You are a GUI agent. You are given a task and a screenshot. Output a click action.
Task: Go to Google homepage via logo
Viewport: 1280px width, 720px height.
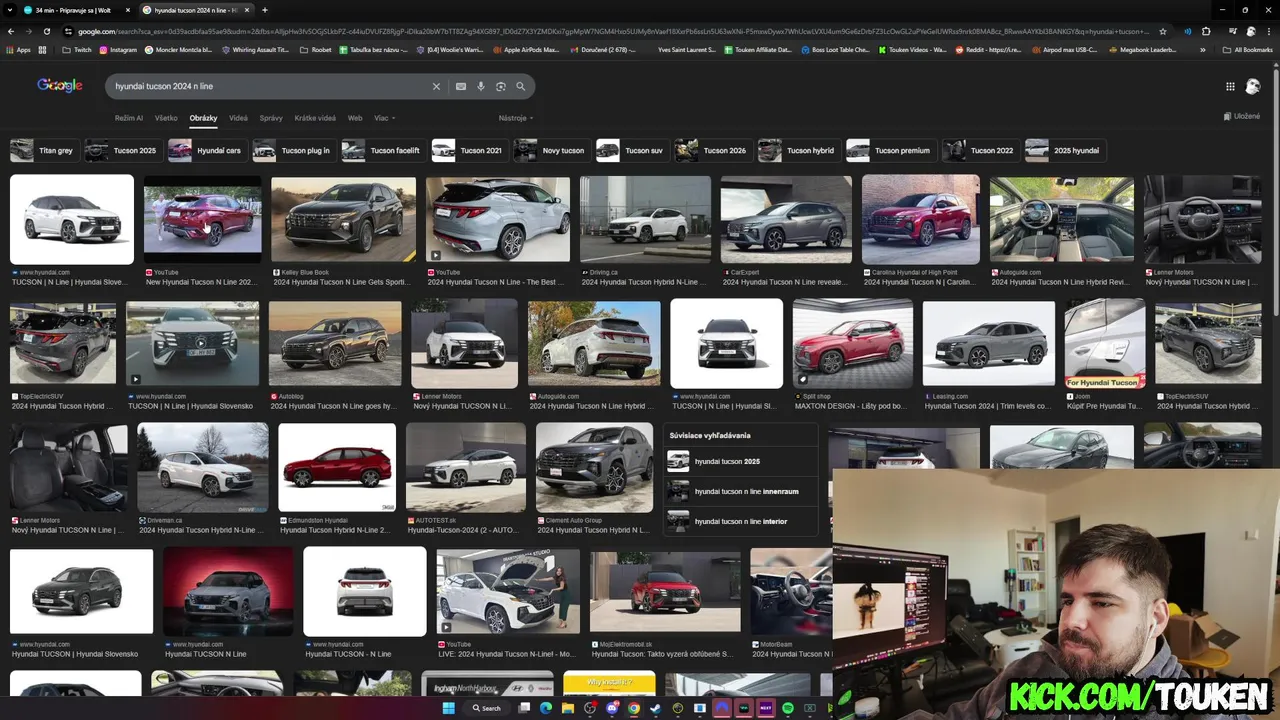coord(60,86)
